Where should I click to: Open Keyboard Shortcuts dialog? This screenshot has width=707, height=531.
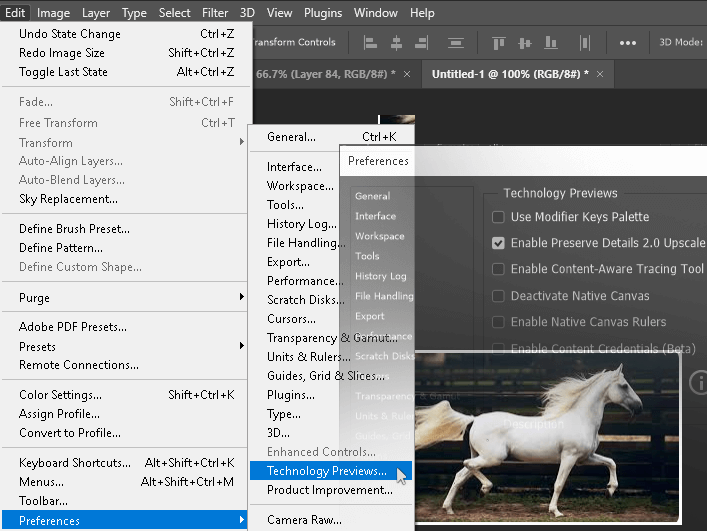coord(126,462)
